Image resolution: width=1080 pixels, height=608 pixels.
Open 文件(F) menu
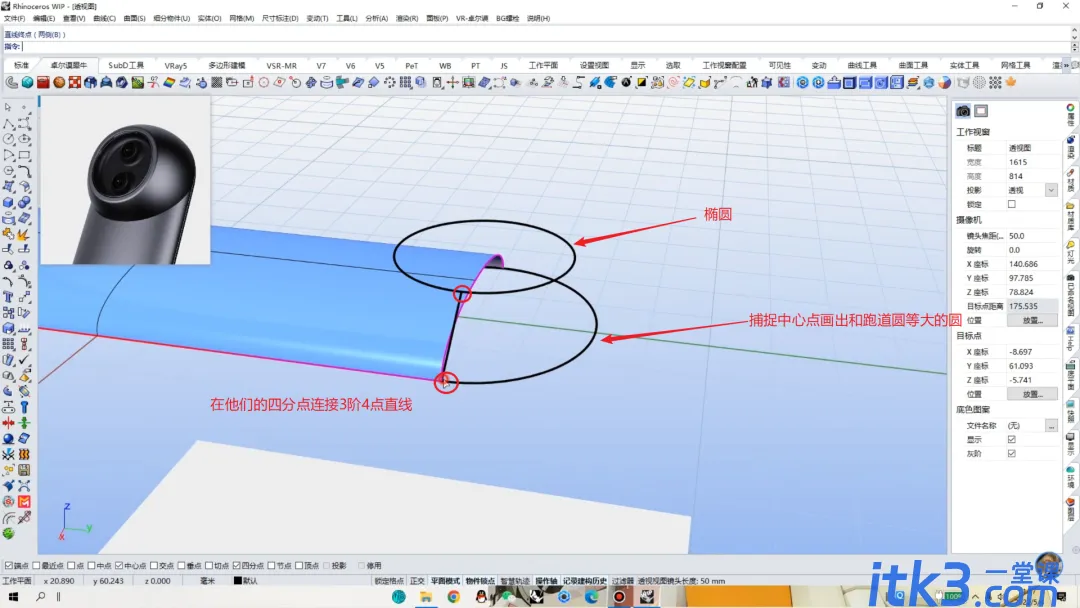[14, 19]
